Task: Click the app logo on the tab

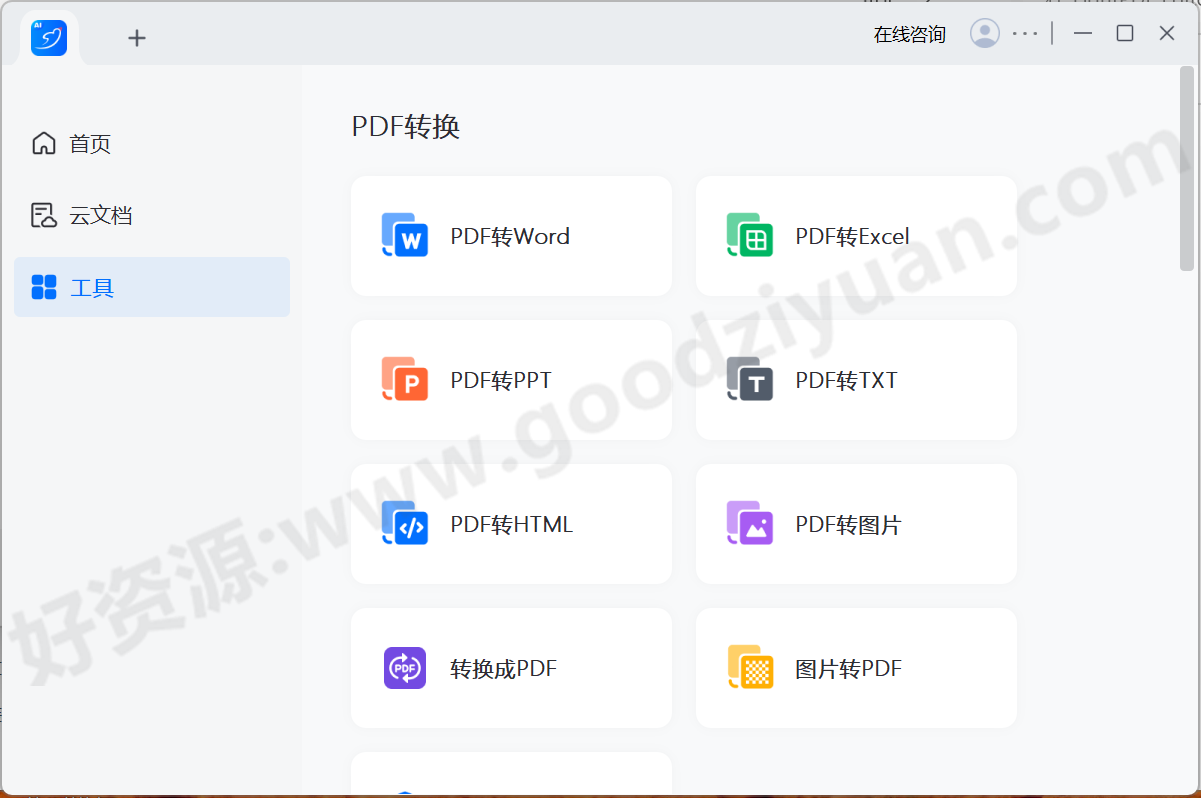Action: [48, 36]
